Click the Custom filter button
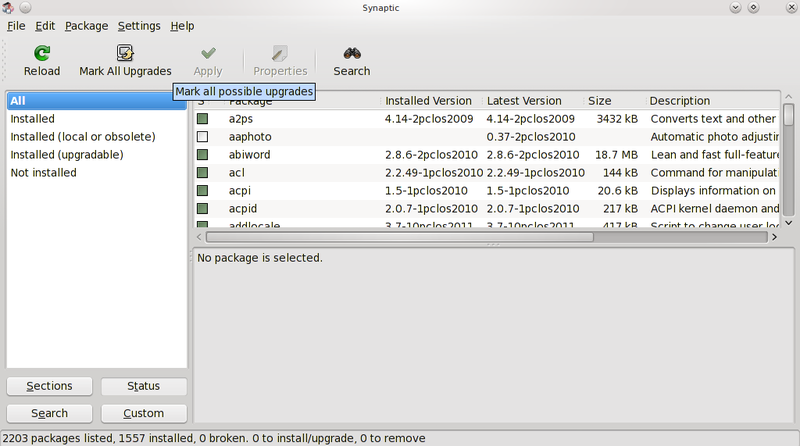The height and width of the screenshot is (446, 800). tap(144, 413)
